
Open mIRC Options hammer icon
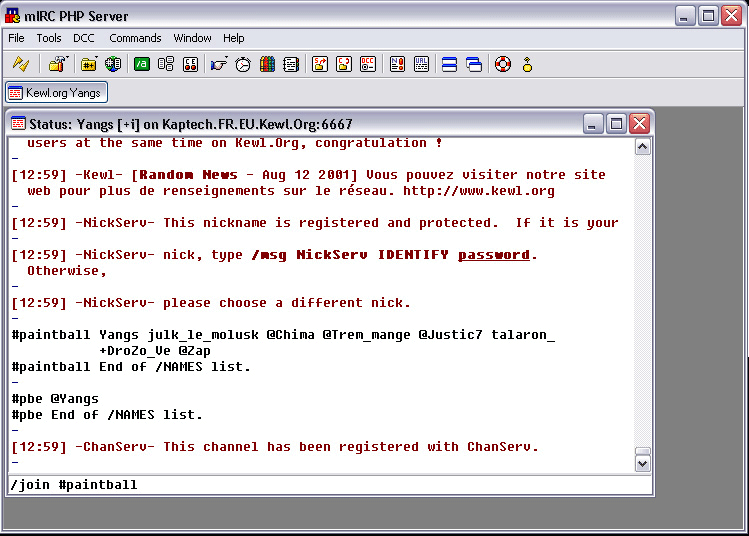[58, 64]
